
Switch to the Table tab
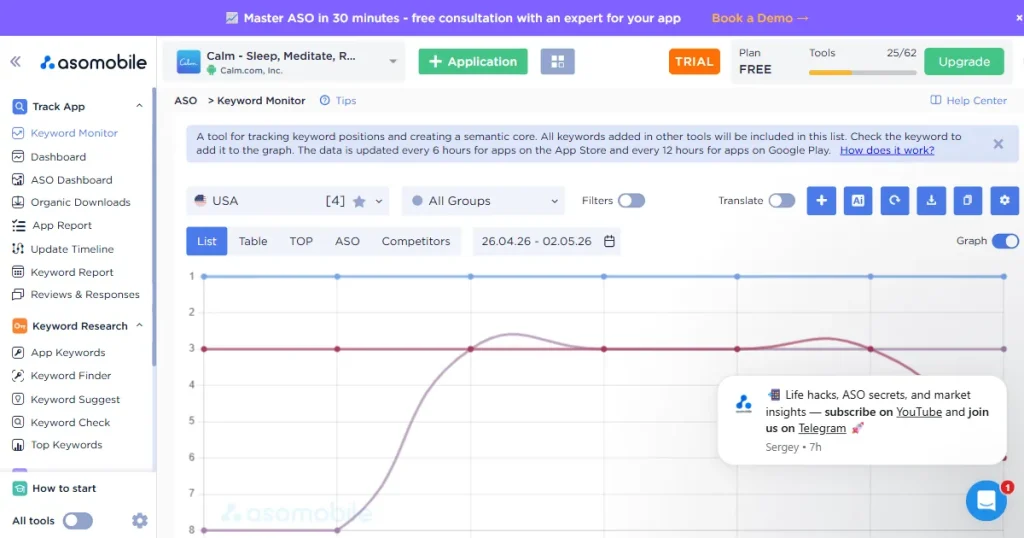click(x=253, y=241)
